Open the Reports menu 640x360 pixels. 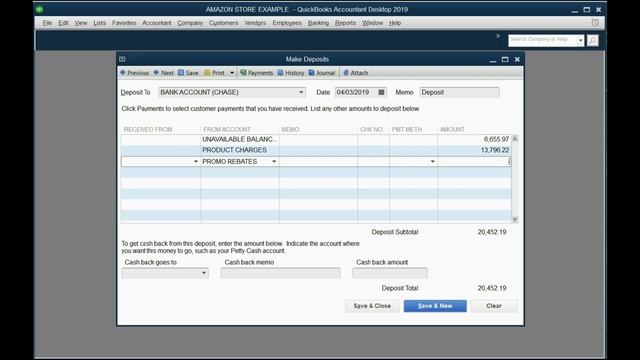click(x=345, y=23)
